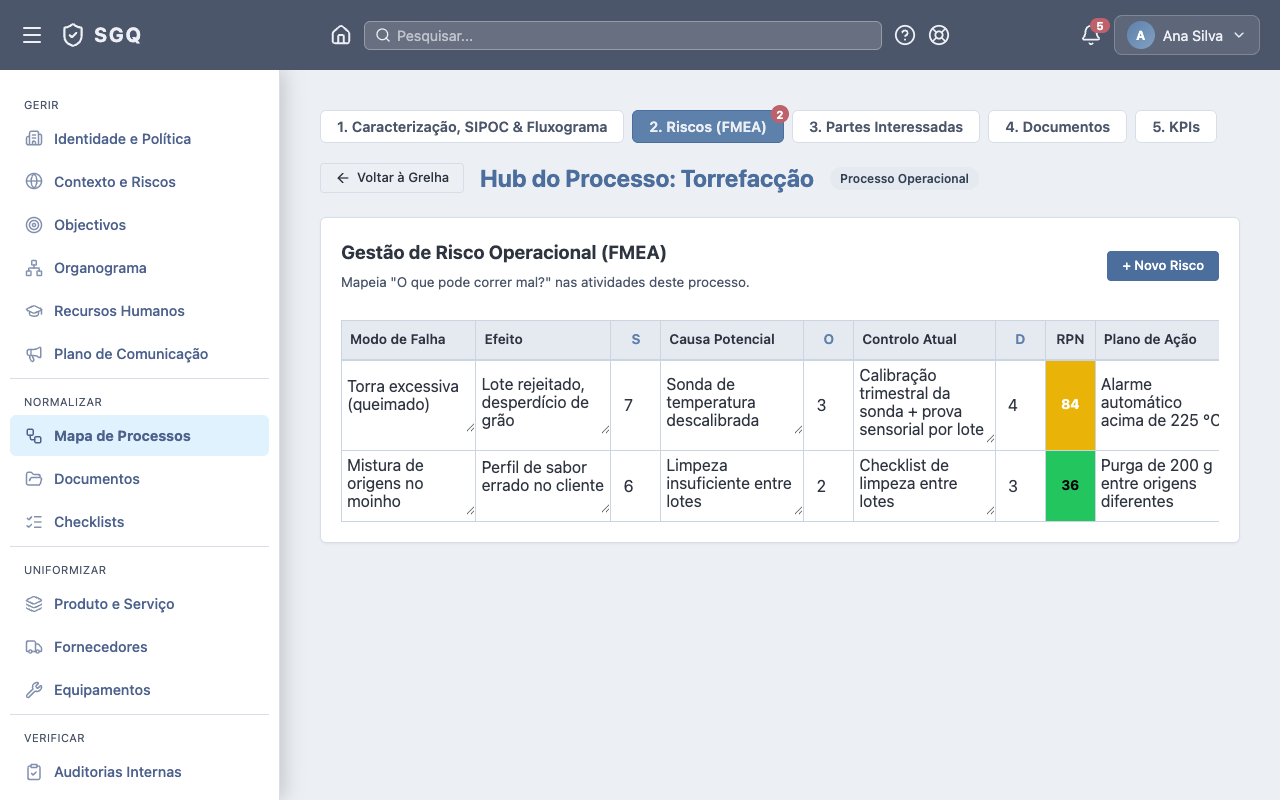Go to home via house icon
1280x800 pixels.
click(x=341, y=35)
